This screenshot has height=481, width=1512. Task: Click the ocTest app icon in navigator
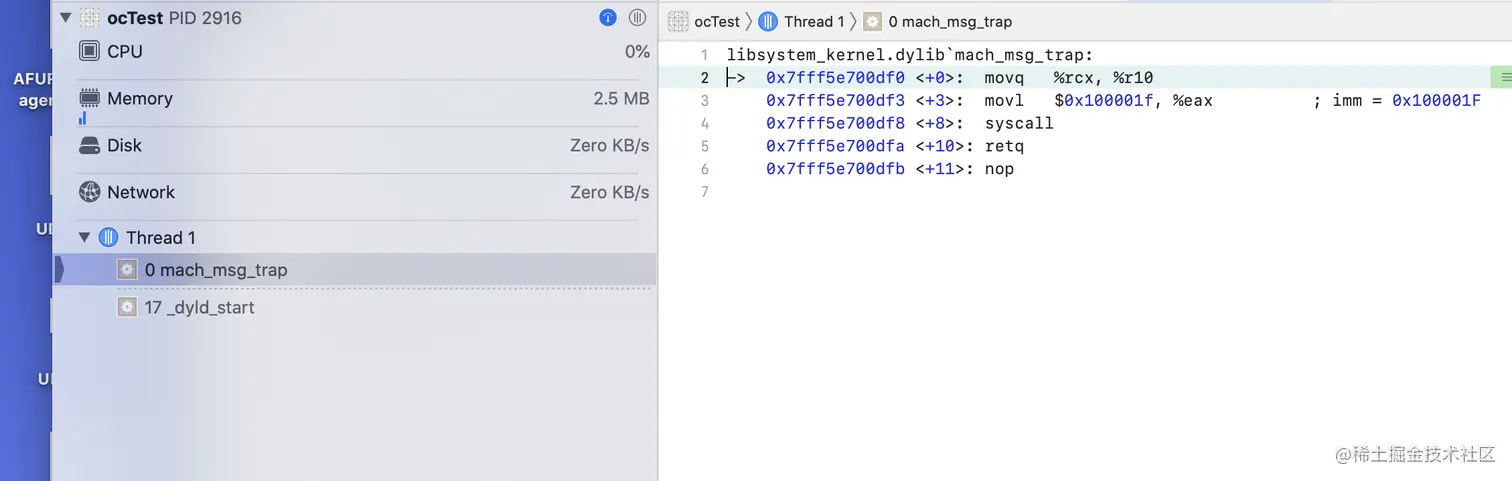[x=90, y=18]
